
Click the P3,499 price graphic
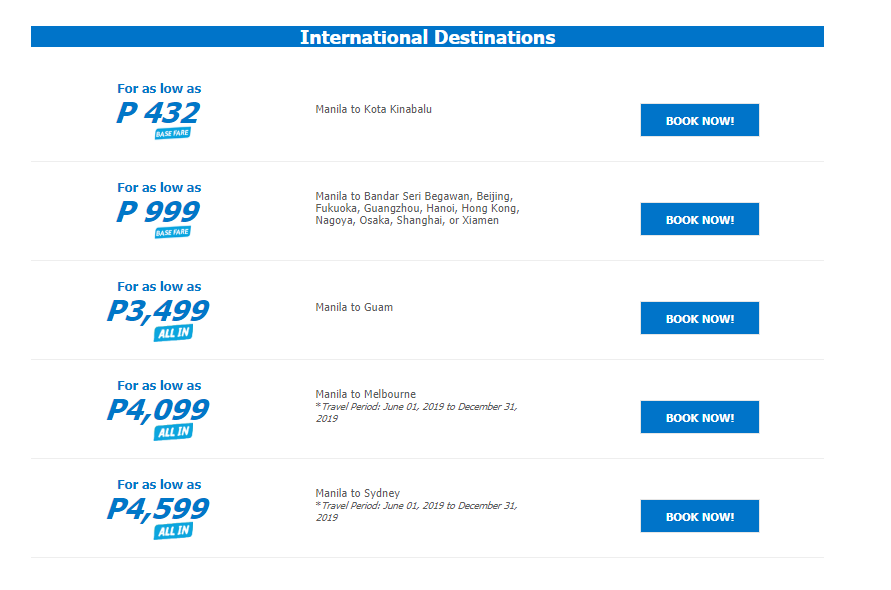tap(158, 310)
